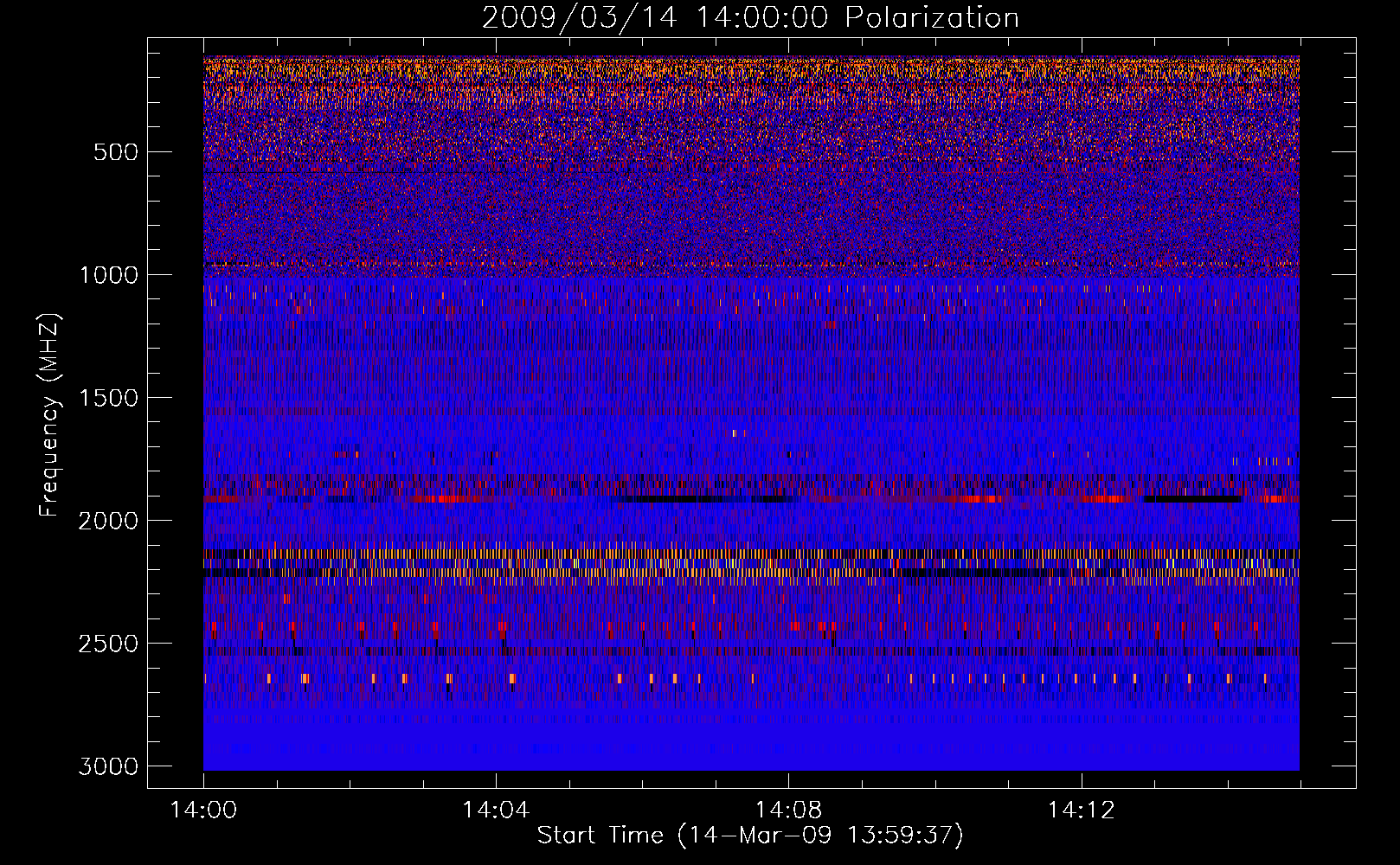Select the 2500 frequency tick label
The height and width of the screenshot is (865, 1400).
tap(108, 644)
